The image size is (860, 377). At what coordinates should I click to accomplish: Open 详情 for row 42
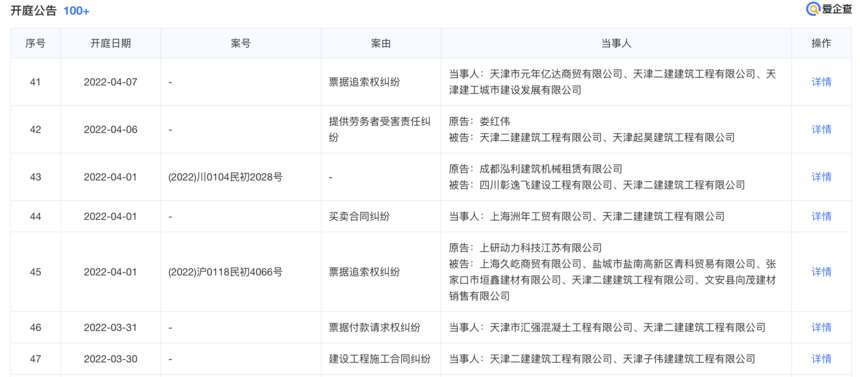[821, 130]
